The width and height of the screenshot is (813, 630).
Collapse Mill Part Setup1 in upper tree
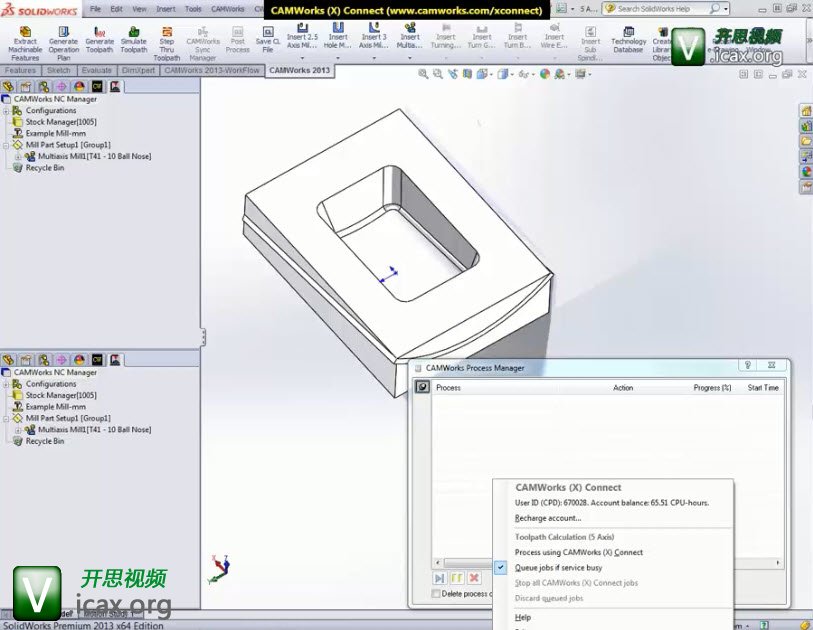click(x=6, y=145)
